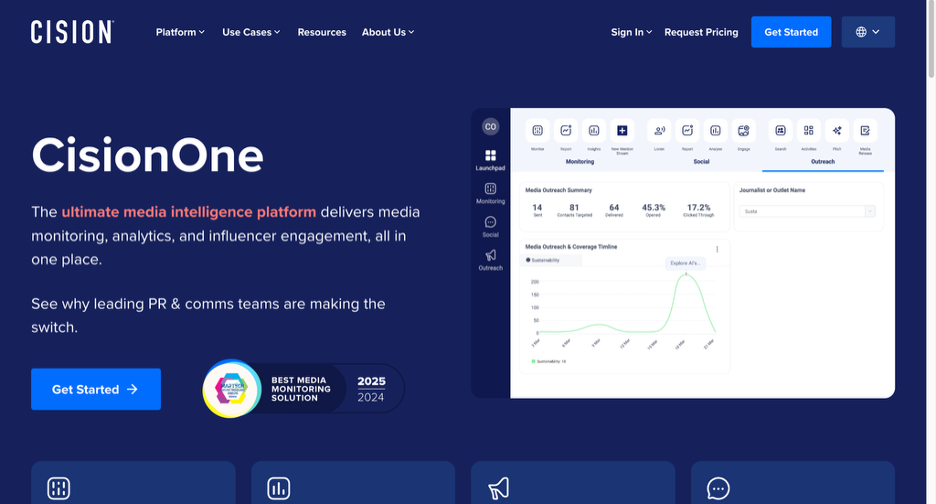Viewport: 936px width, 504px height.
Task: Click the Activities icon
Action: (809, 130)
